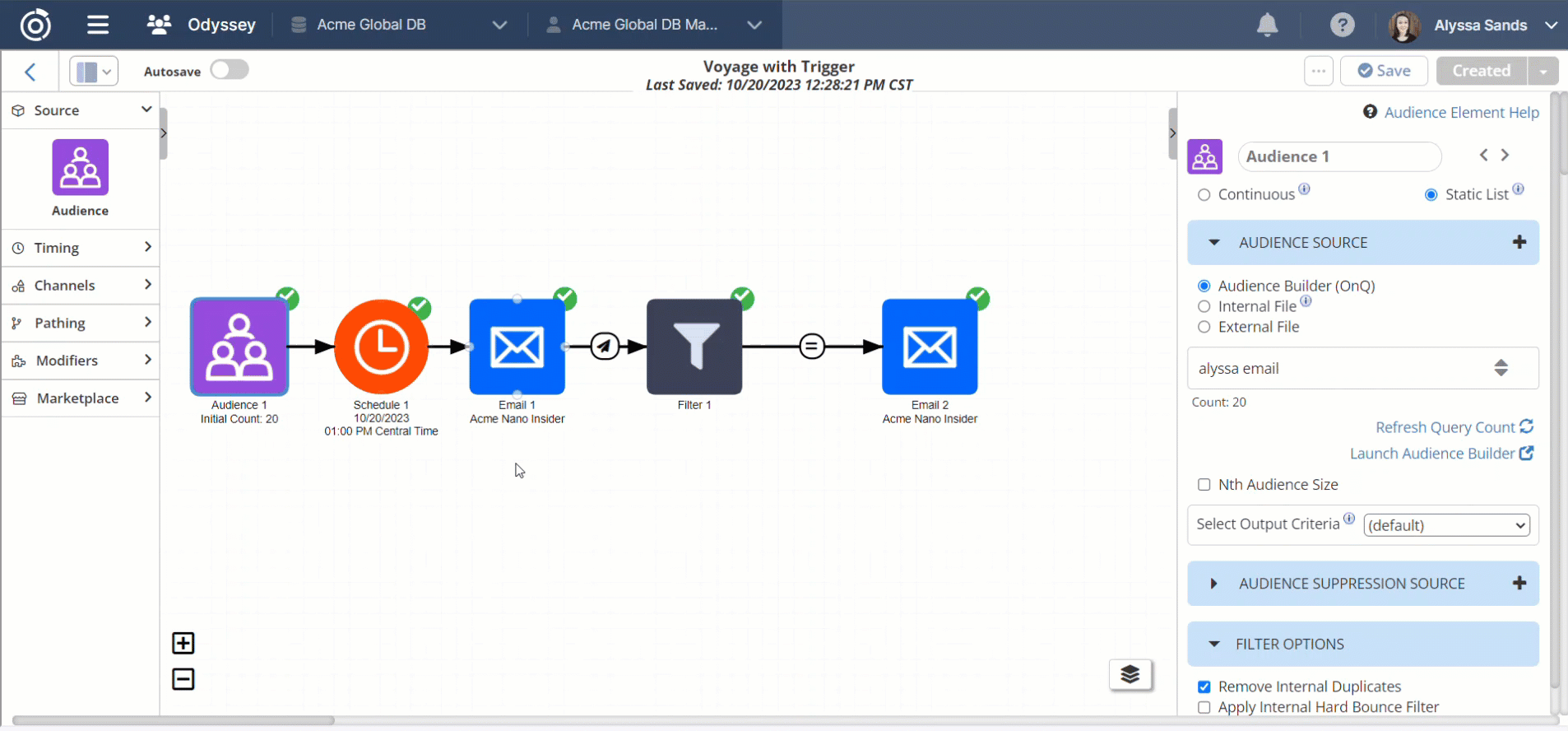Click the zoom in plus icon
The image size is (1568, 731).
[x=183, y=643]
